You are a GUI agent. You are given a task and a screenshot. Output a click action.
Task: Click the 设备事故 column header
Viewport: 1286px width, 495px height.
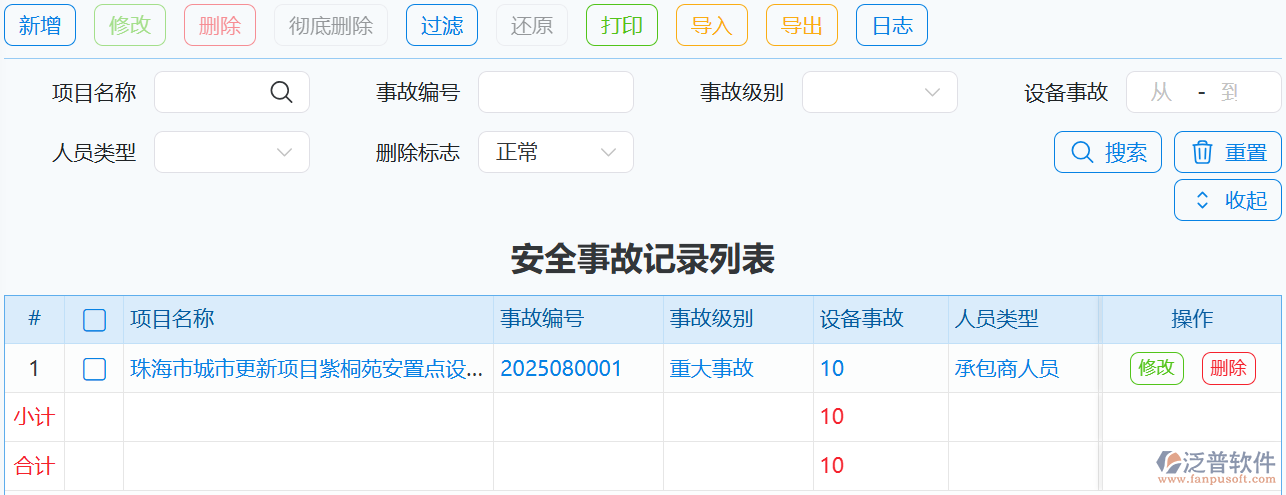pyautogui.click(x=862, y=319)
